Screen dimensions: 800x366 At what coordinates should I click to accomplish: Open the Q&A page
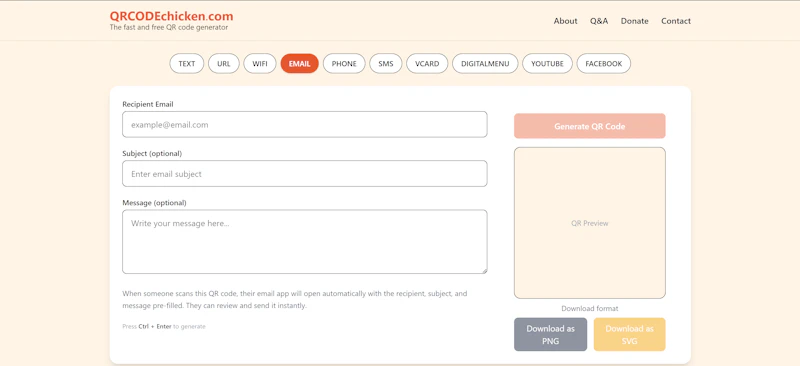pyautogui.click(x=599, y=21)
